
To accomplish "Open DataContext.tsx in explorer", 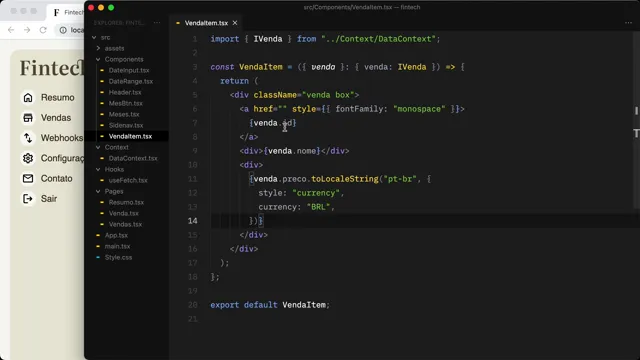I will click(133, 158).
